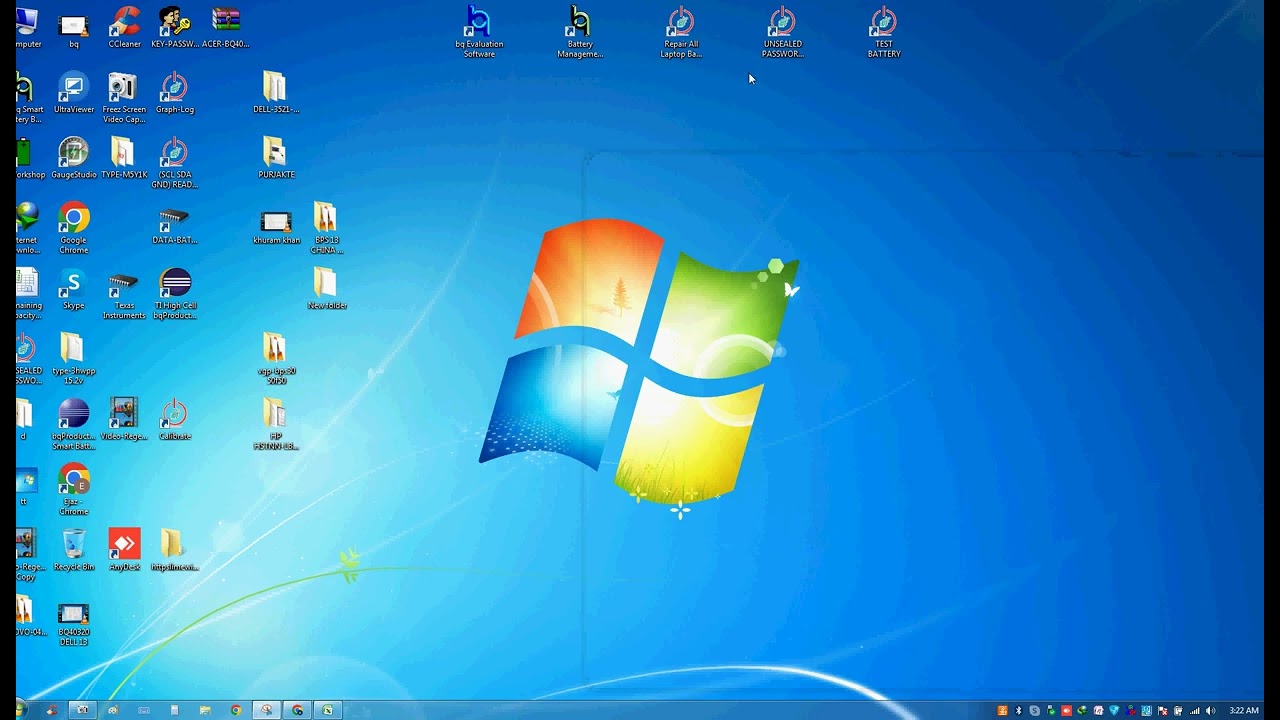
Task: Open the BPS 13 CHINA... folder
Action: click(326, 228)
